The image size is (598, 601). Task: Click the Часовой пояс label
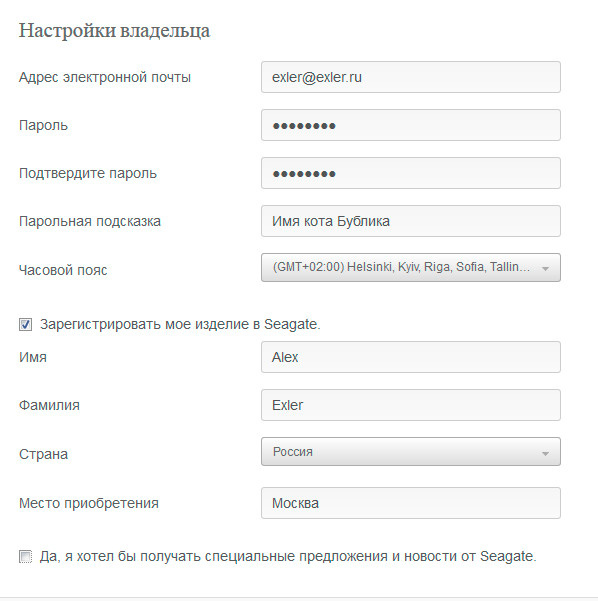63,270
